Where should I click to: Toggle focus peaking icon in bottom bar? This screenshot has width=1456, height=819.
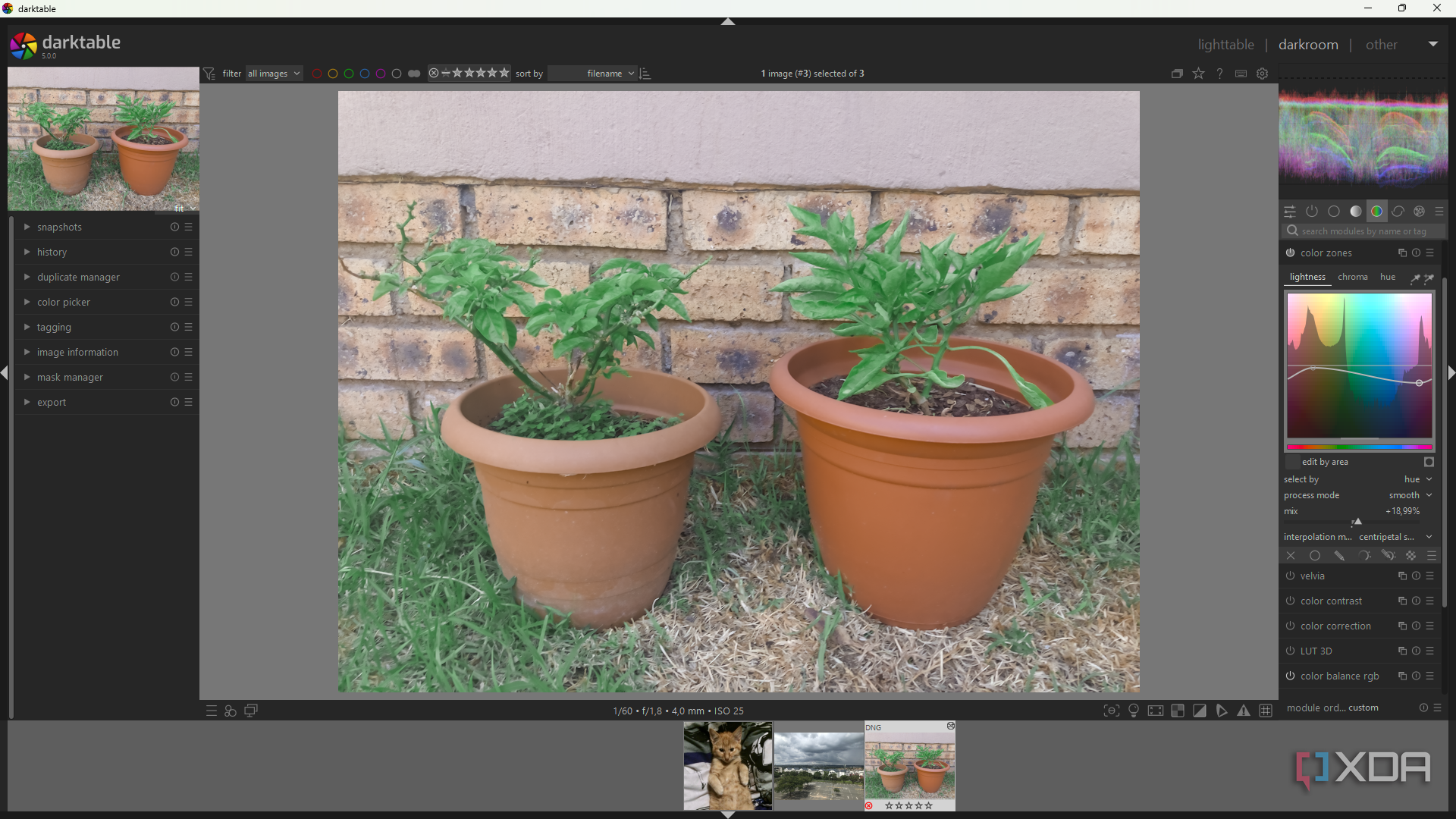[x=1111, y=711]
